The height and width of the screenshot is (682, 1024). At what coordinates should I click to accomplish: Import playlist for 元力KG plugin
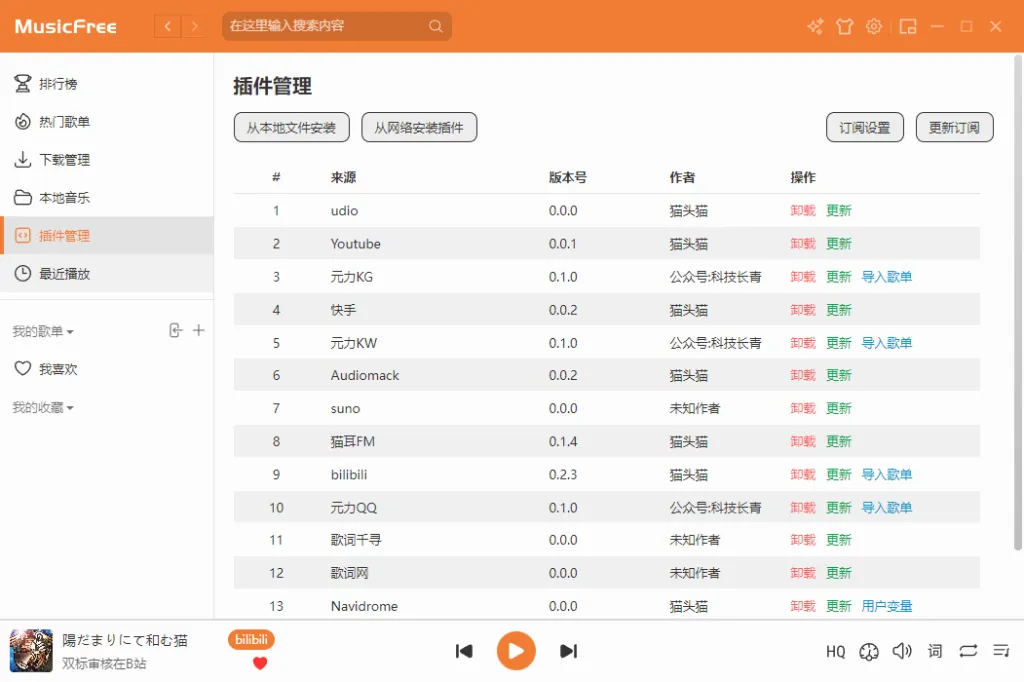tap(886, 276)
